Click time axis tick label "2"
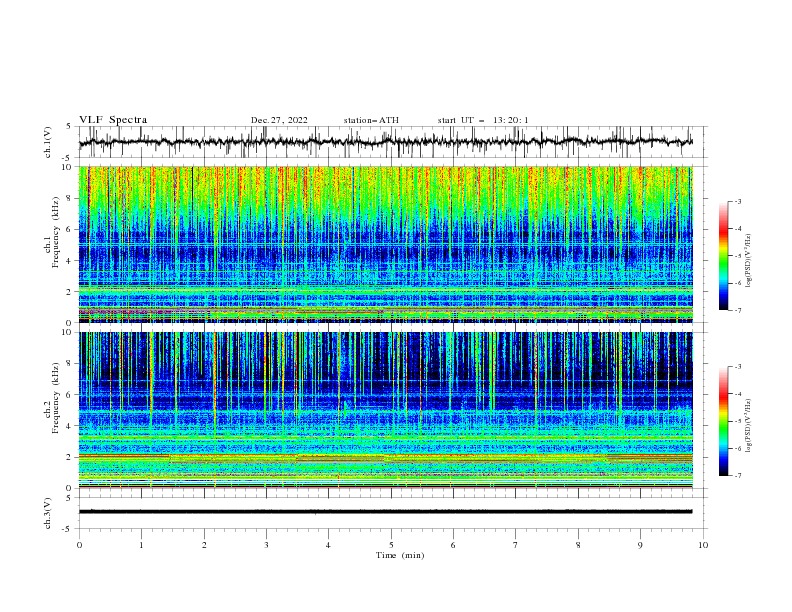 coord(204,545)
